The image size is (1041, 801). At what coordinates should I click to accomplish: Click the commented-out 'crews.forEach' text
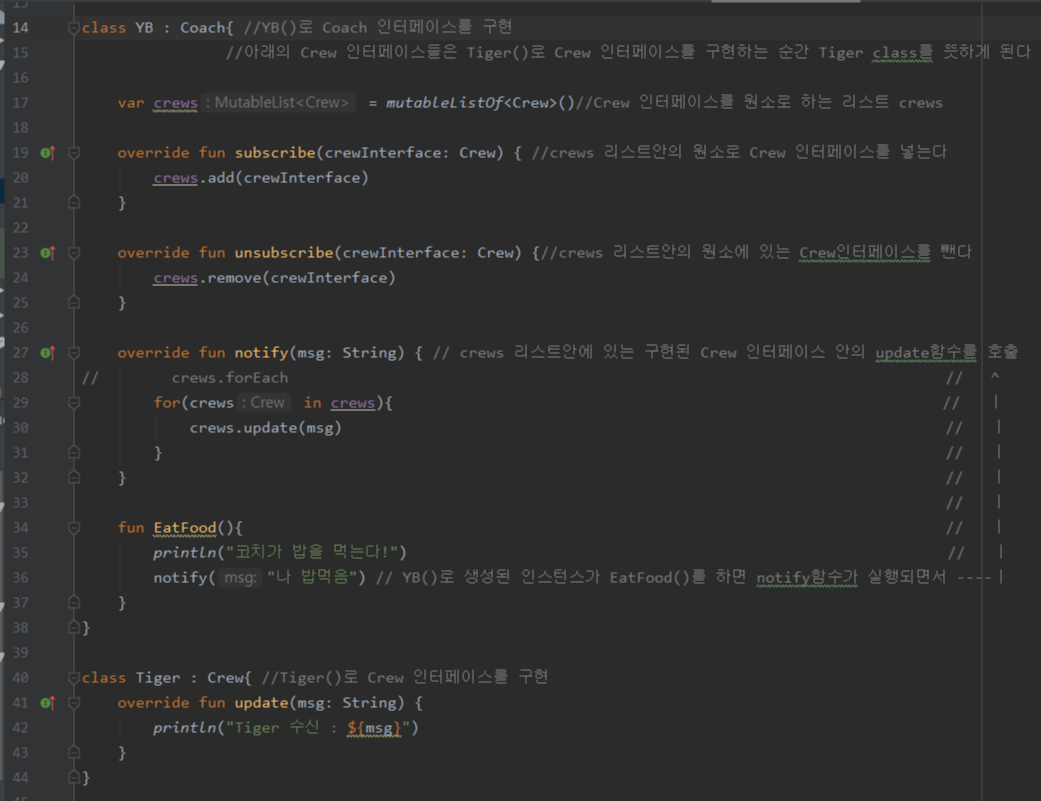[x=230, y=378]
